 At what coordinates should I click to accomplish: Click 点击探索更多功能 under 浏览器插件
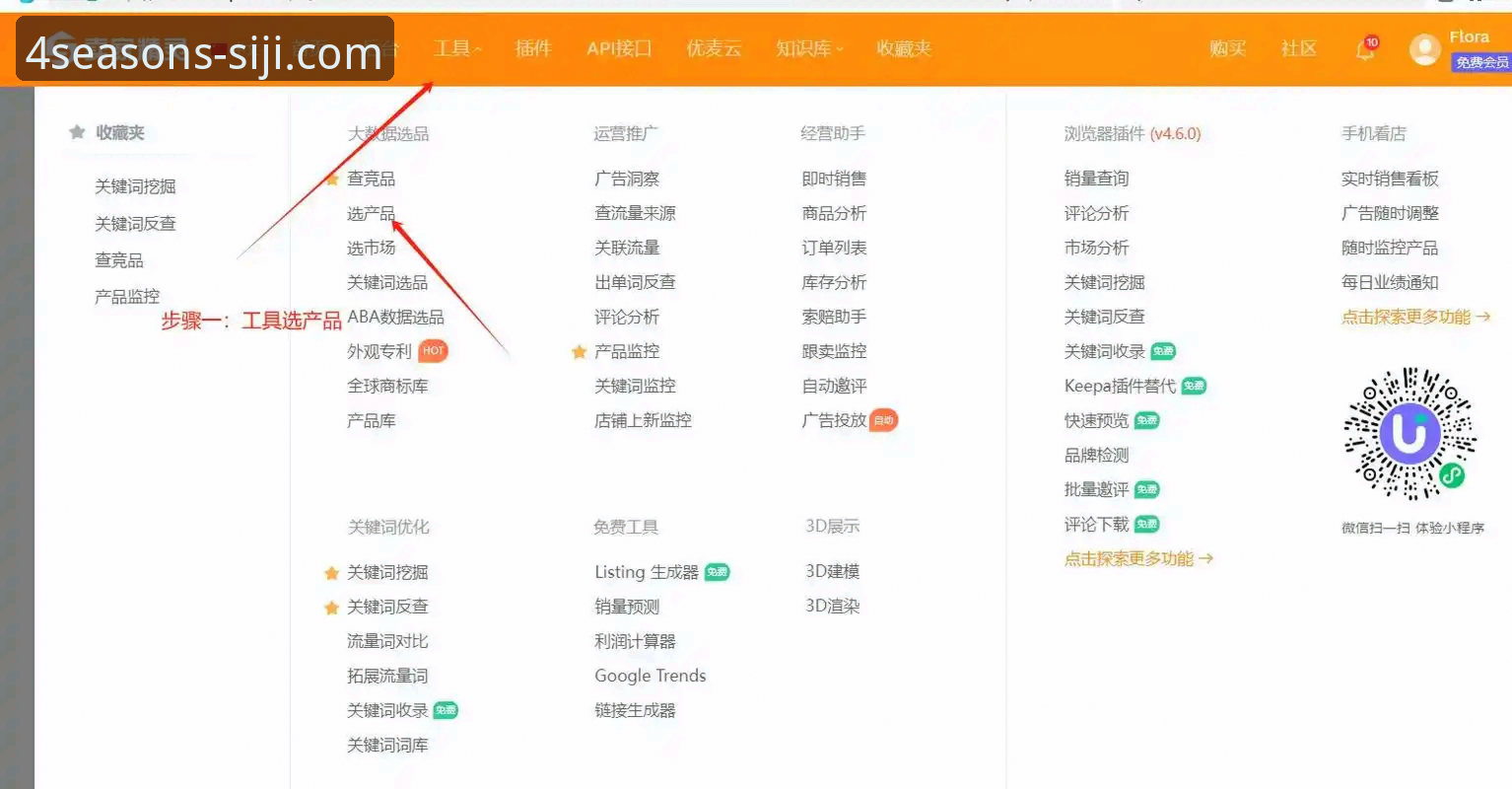click(1138, 558)
